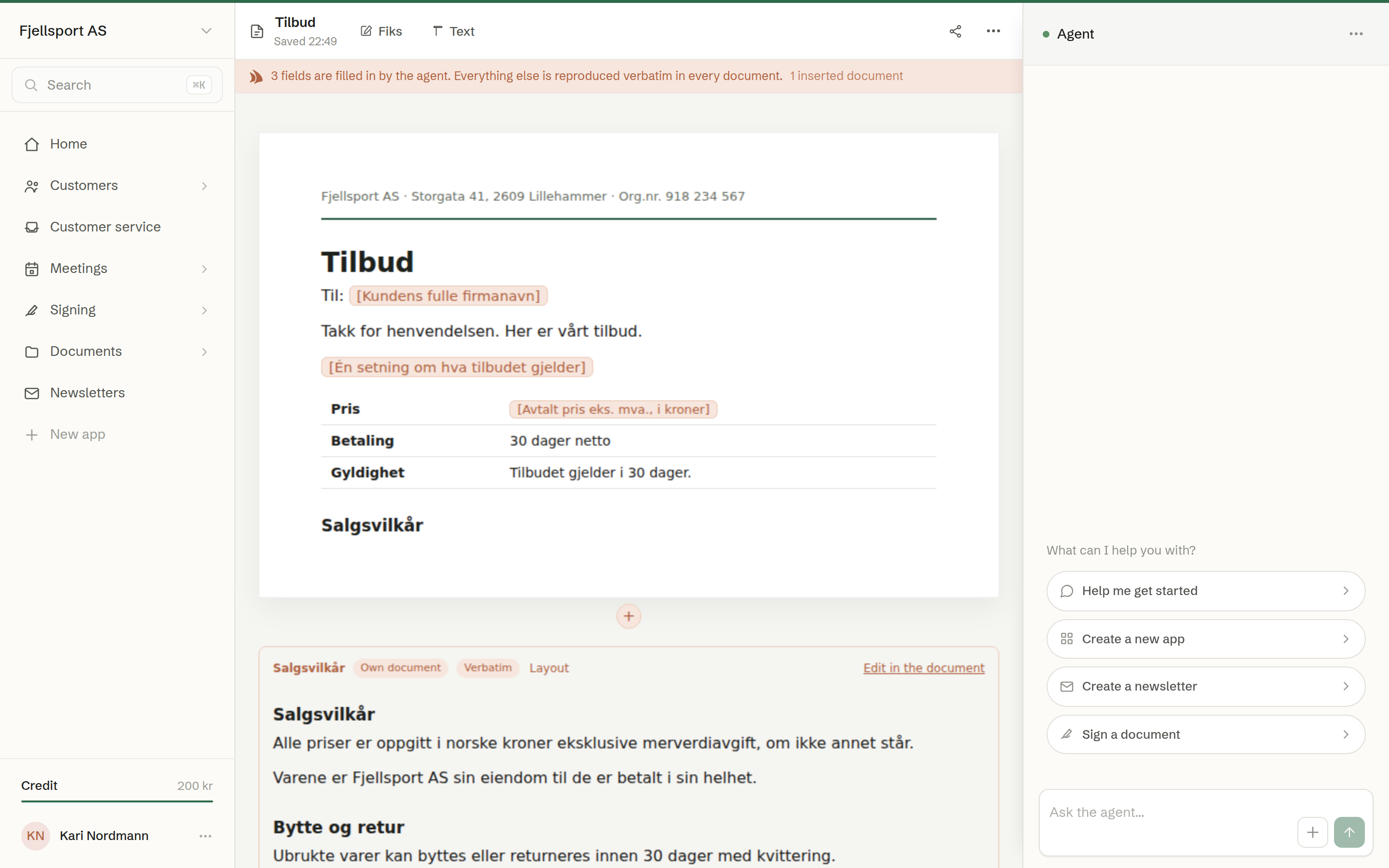Viewport: 1389px width, 868px height.
Task: Select the Text tool in toolbar
Action: (x=453, y=31)
